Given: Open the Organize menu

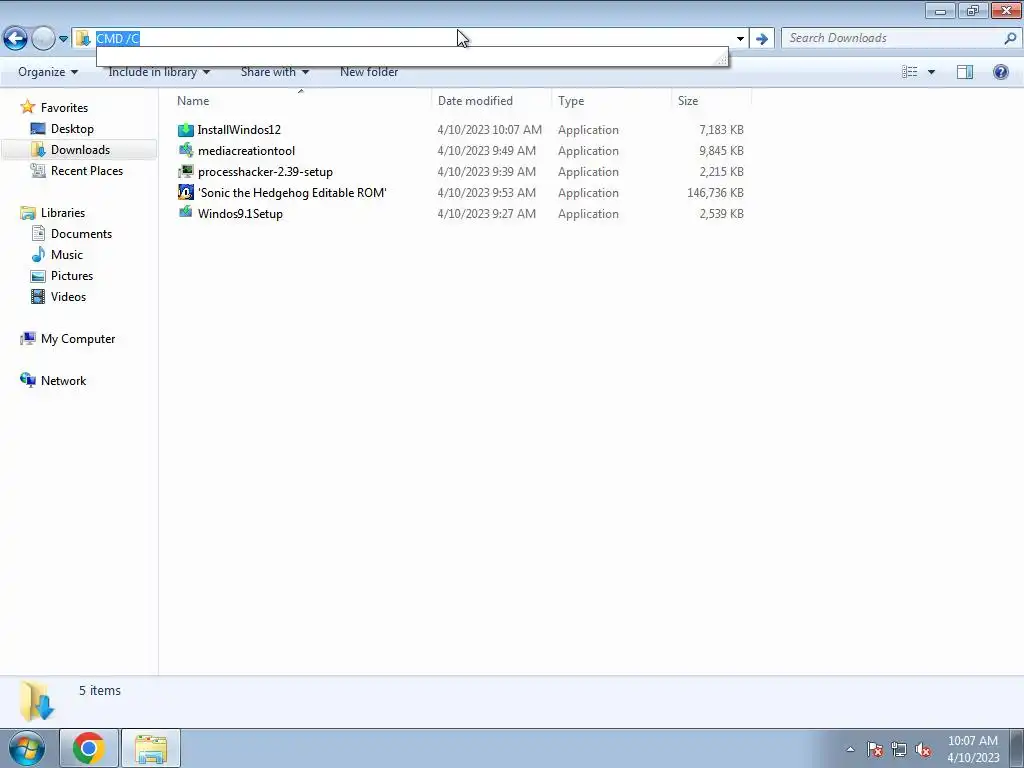Looking at the screenshot, I should tap(48, 72).
